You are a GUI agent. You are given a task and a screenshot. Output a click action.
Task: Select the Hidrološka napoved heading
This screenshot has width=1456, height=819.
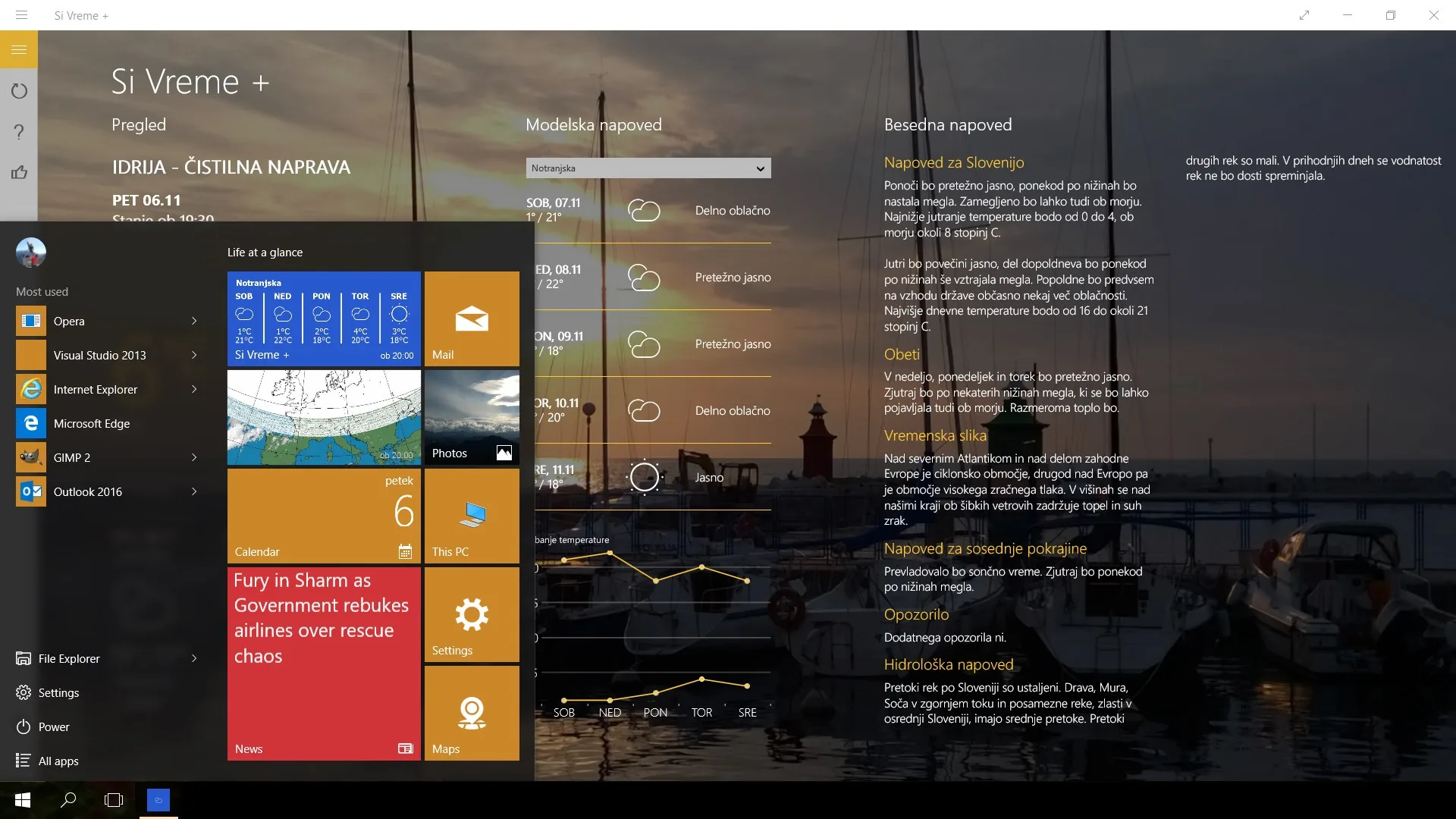click(949, 664)
